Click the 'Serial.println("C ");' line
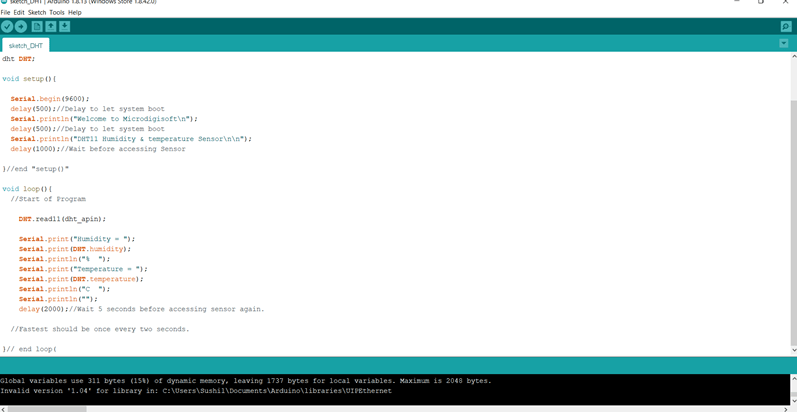The image size is (797, 412). point(65,289)
